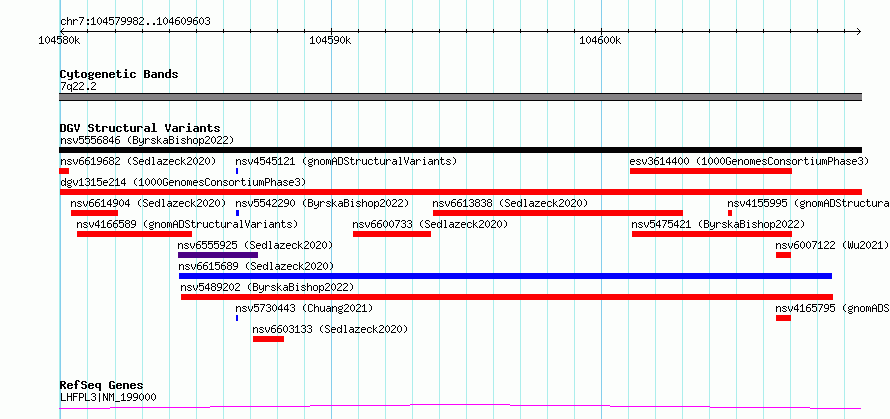
Task: Open nsv6619682 (Sedlazeck2020) label
Action: coord(138,161)
